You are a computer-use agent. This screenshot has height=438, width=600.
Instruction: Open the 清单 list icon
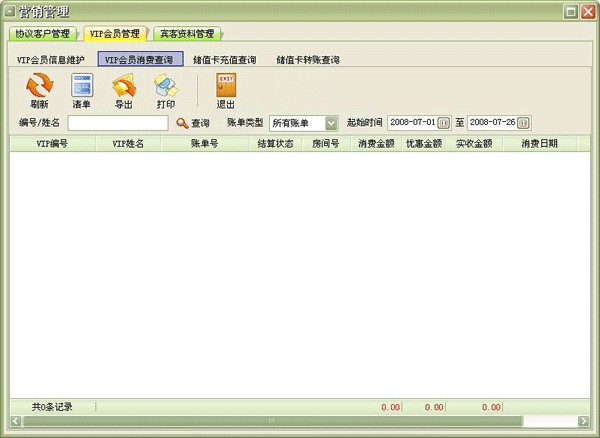coord(81,87)
